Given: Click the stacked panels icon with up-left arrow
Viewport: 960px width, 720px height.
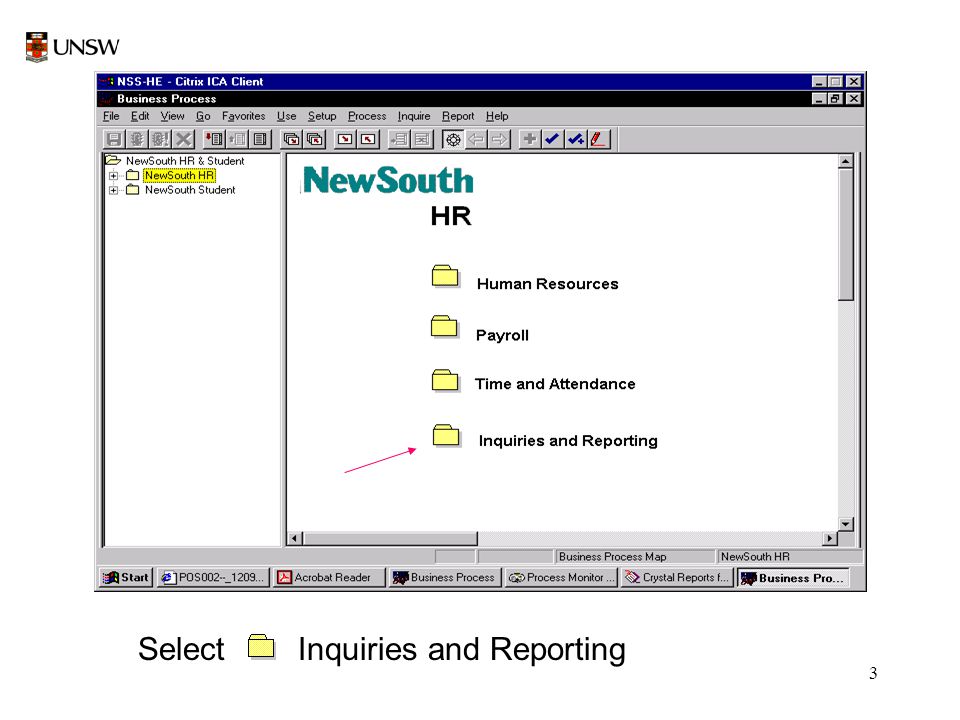Looking at the screenshot, I should (x=315, y=139).
